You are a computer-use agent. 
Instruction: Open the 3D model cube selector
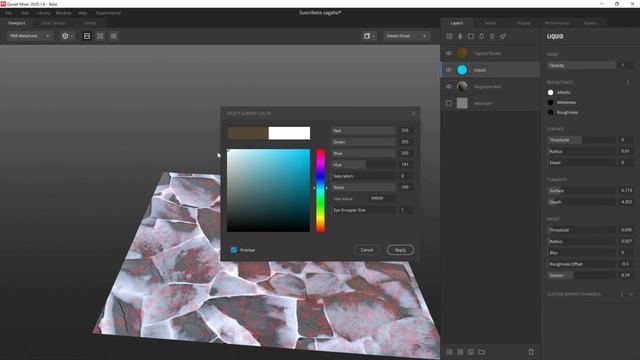click(x=67, y=36)
